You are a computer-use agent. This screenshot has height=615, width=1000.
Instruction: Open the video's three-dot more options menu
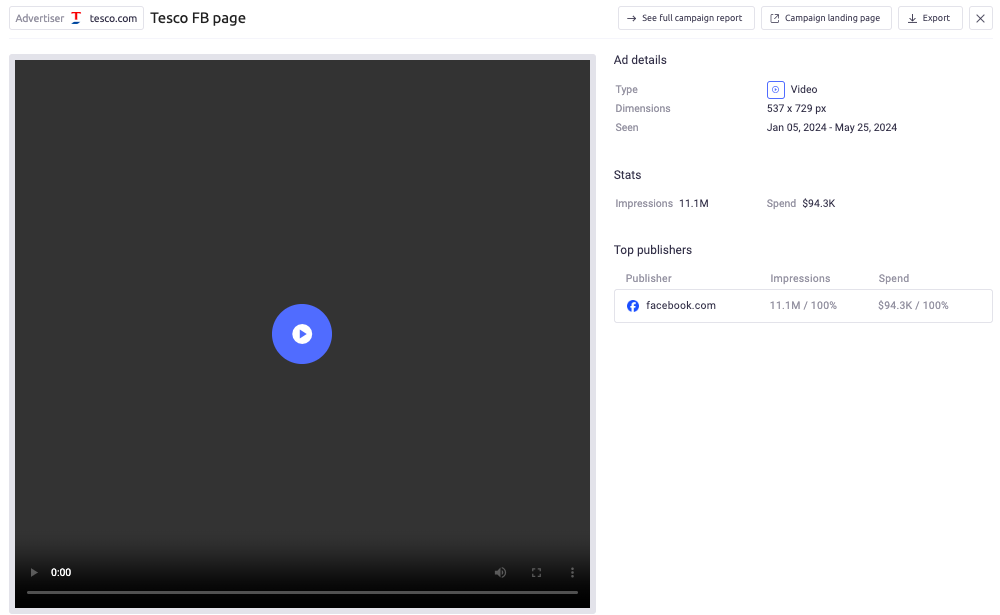[x=572, y=573]
